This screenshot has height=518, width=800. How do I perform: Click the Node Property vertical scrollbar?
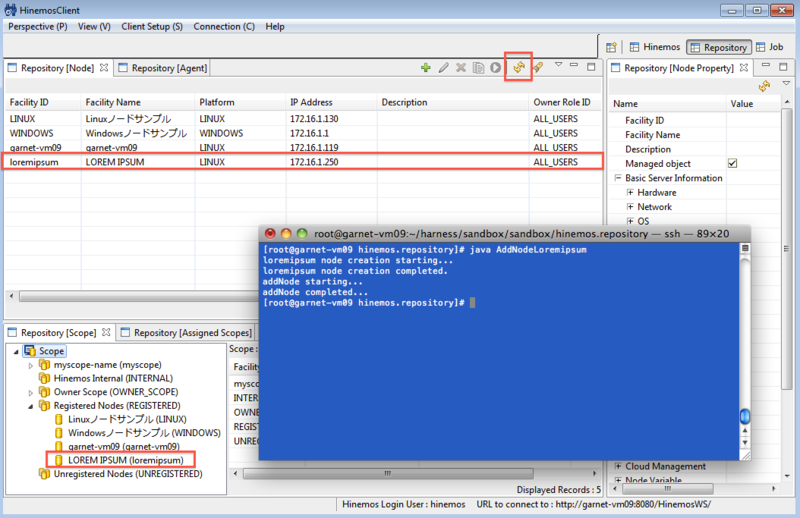click(786, 249)
